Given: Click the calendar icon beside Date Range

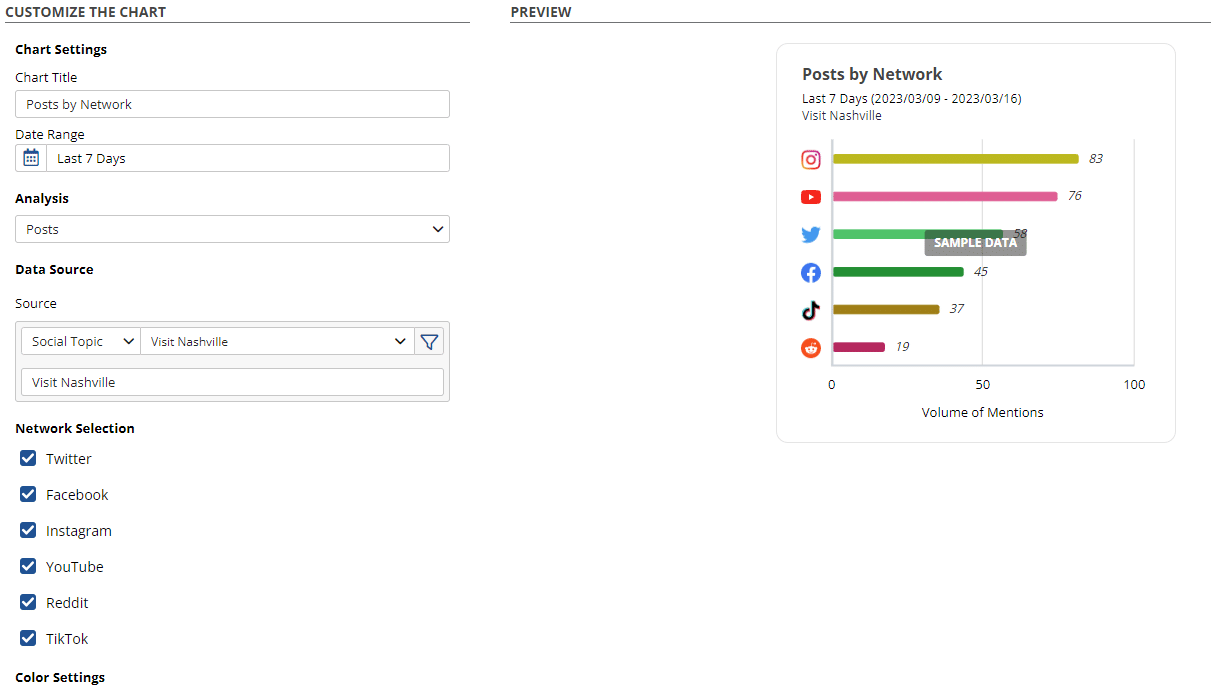Looking at the screenshot, I should [31, 158].
